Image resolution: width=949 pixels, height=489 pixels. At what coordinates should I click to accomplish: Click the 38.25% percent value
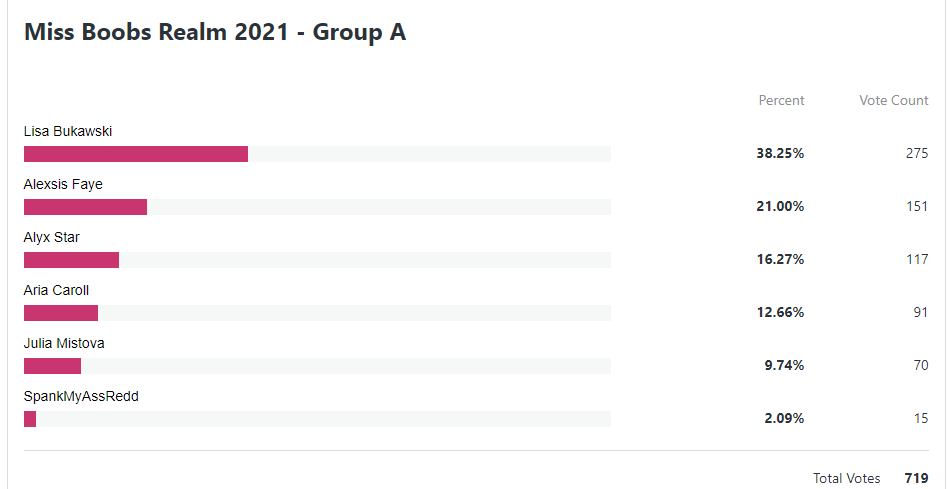click(x=780, y=154)
